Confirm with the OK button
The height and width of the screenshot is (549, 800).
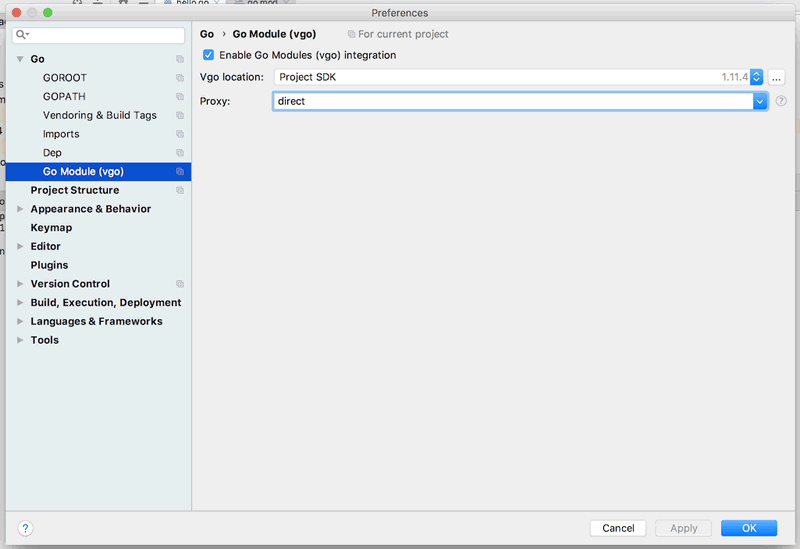click(749, 528)
